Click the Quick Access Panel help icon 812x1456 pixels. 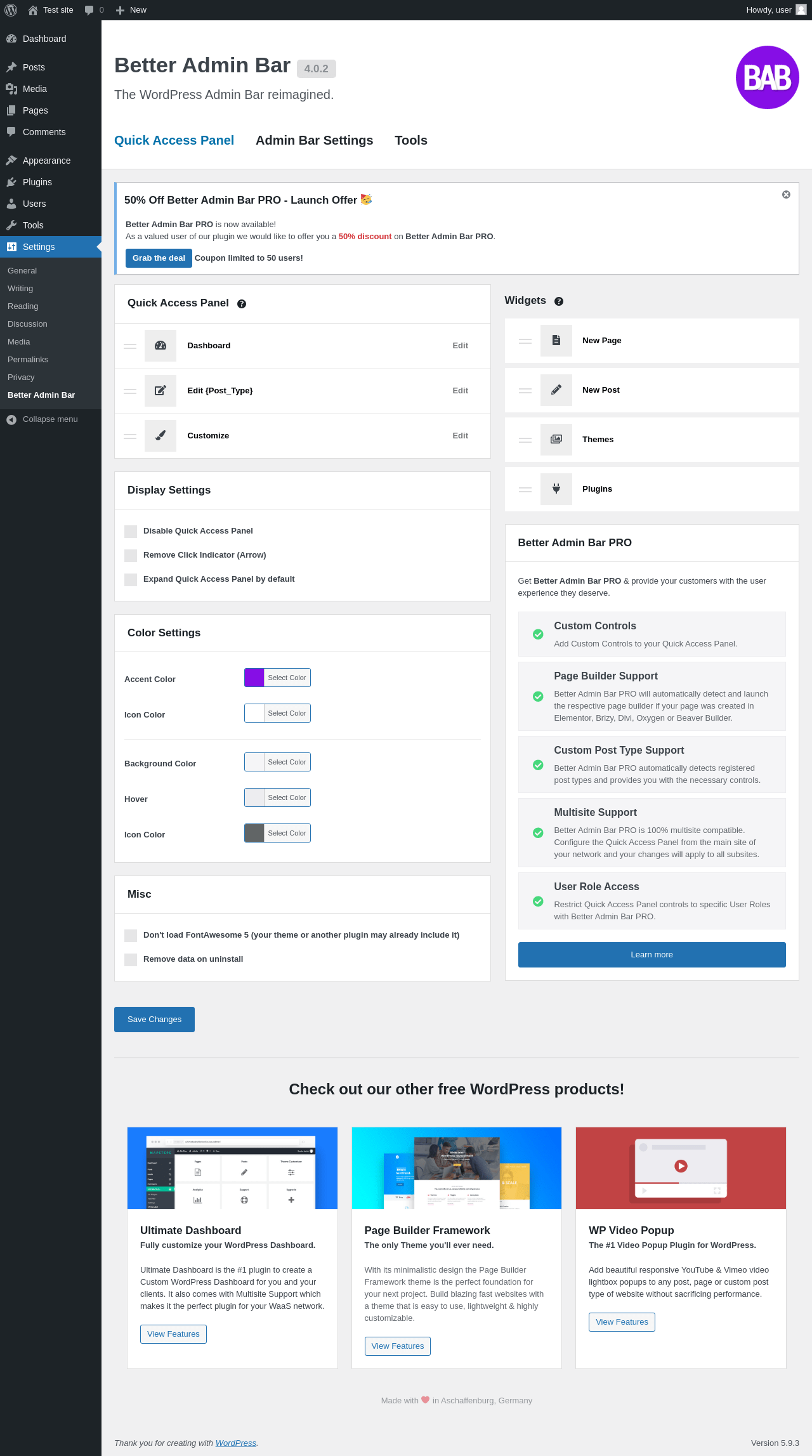[242, 304]
